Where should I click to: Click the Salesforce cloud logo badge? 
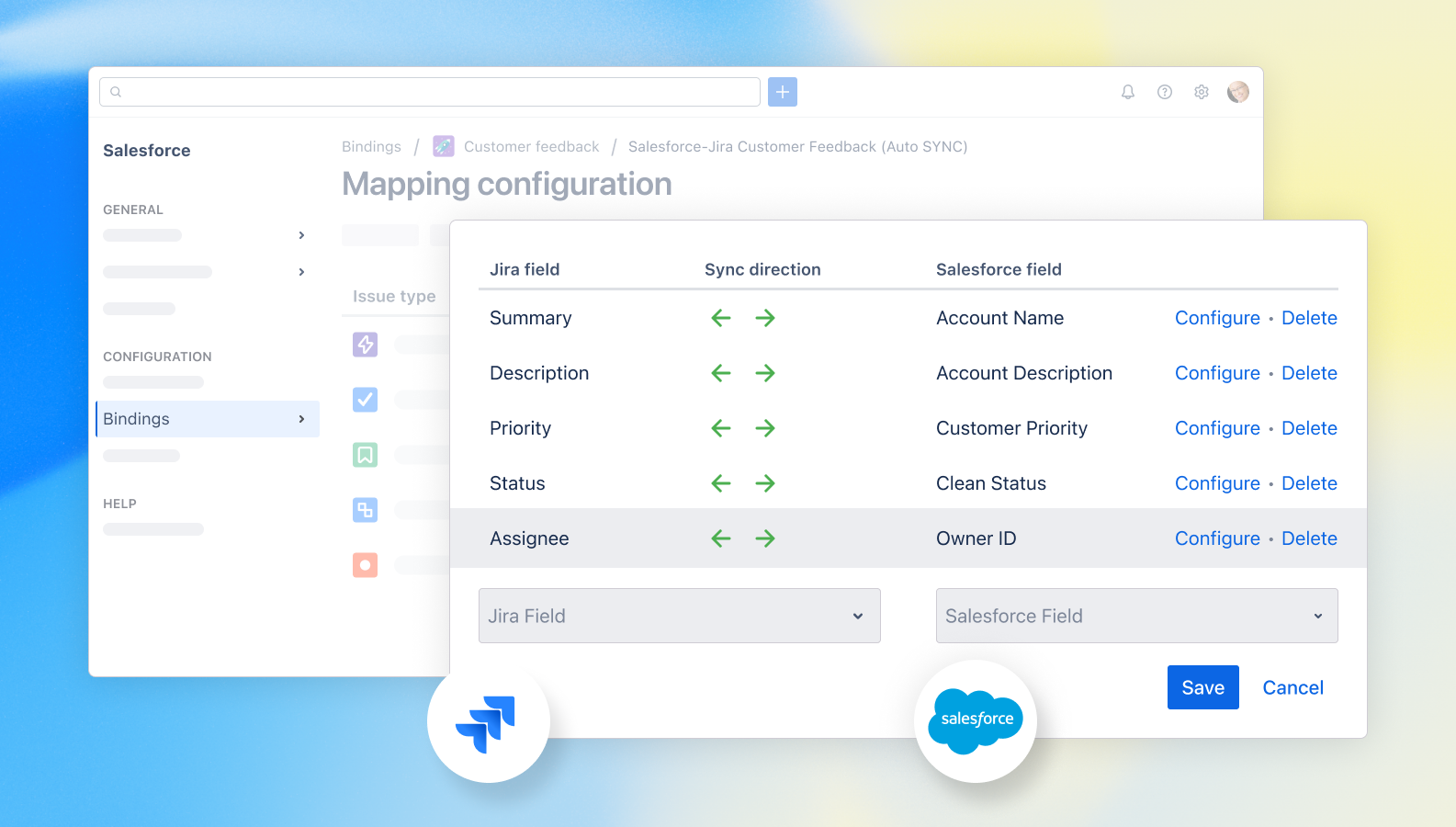tap(976, 721)
